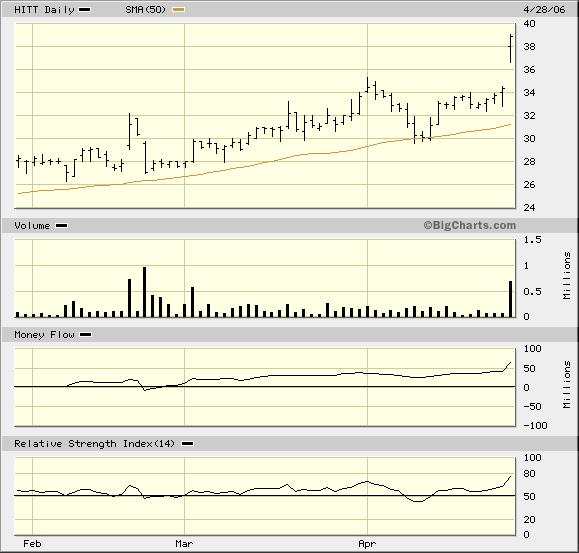Select the BigCharts.com copyright watermark
579x553 pixels.
[x=469, y=225]
